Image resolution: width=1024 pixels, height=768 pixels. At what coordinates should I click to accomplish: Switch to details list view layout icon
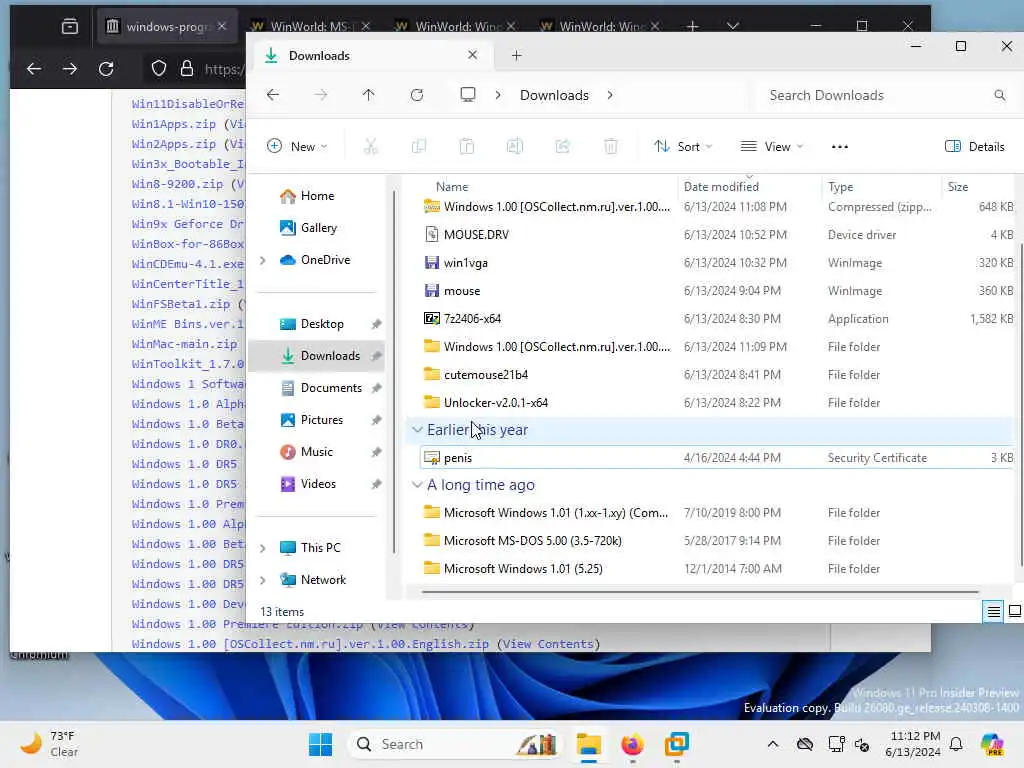pos(993,611)
